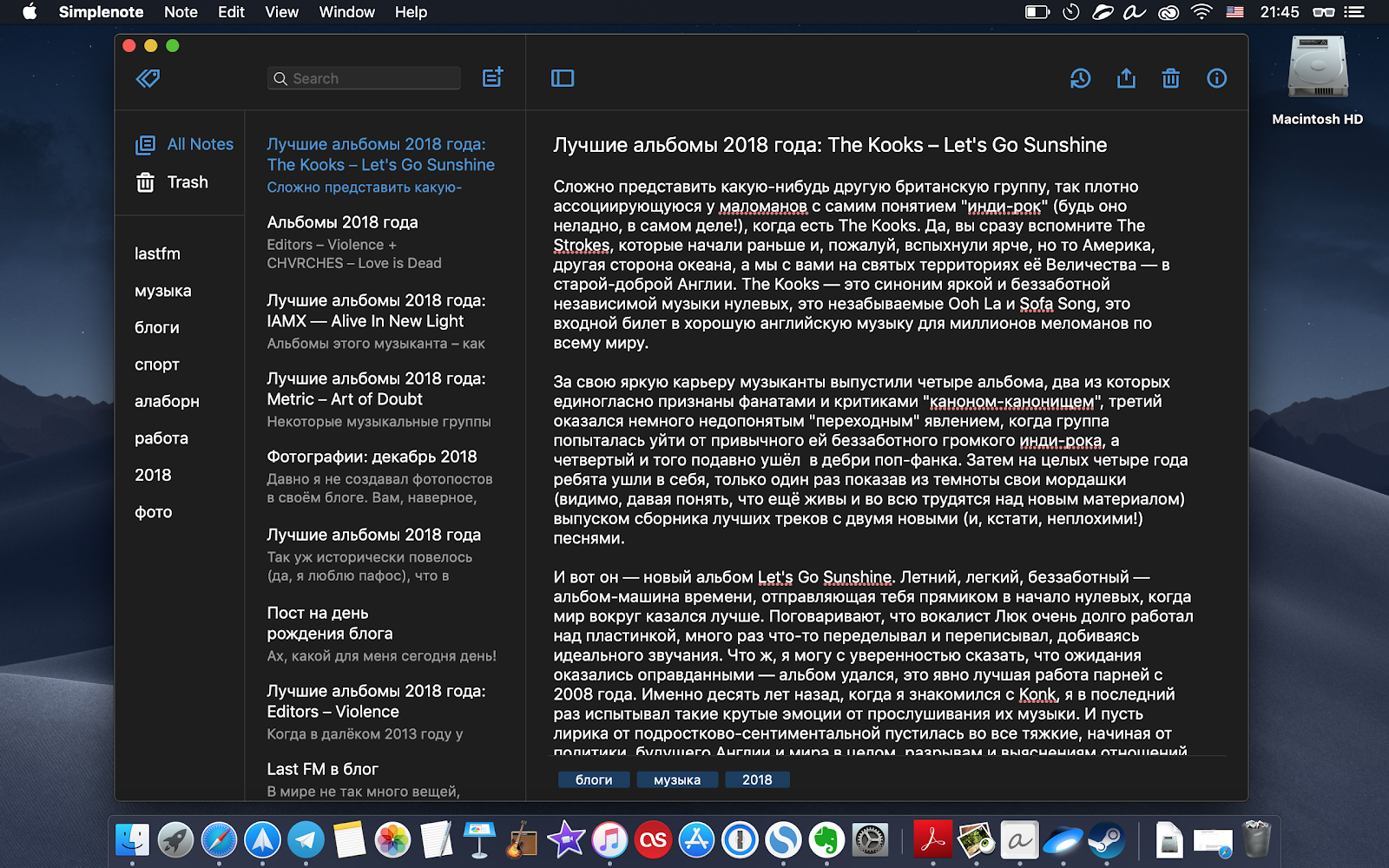
Task: Open the note history clock icon
Action: (1080, 78)
